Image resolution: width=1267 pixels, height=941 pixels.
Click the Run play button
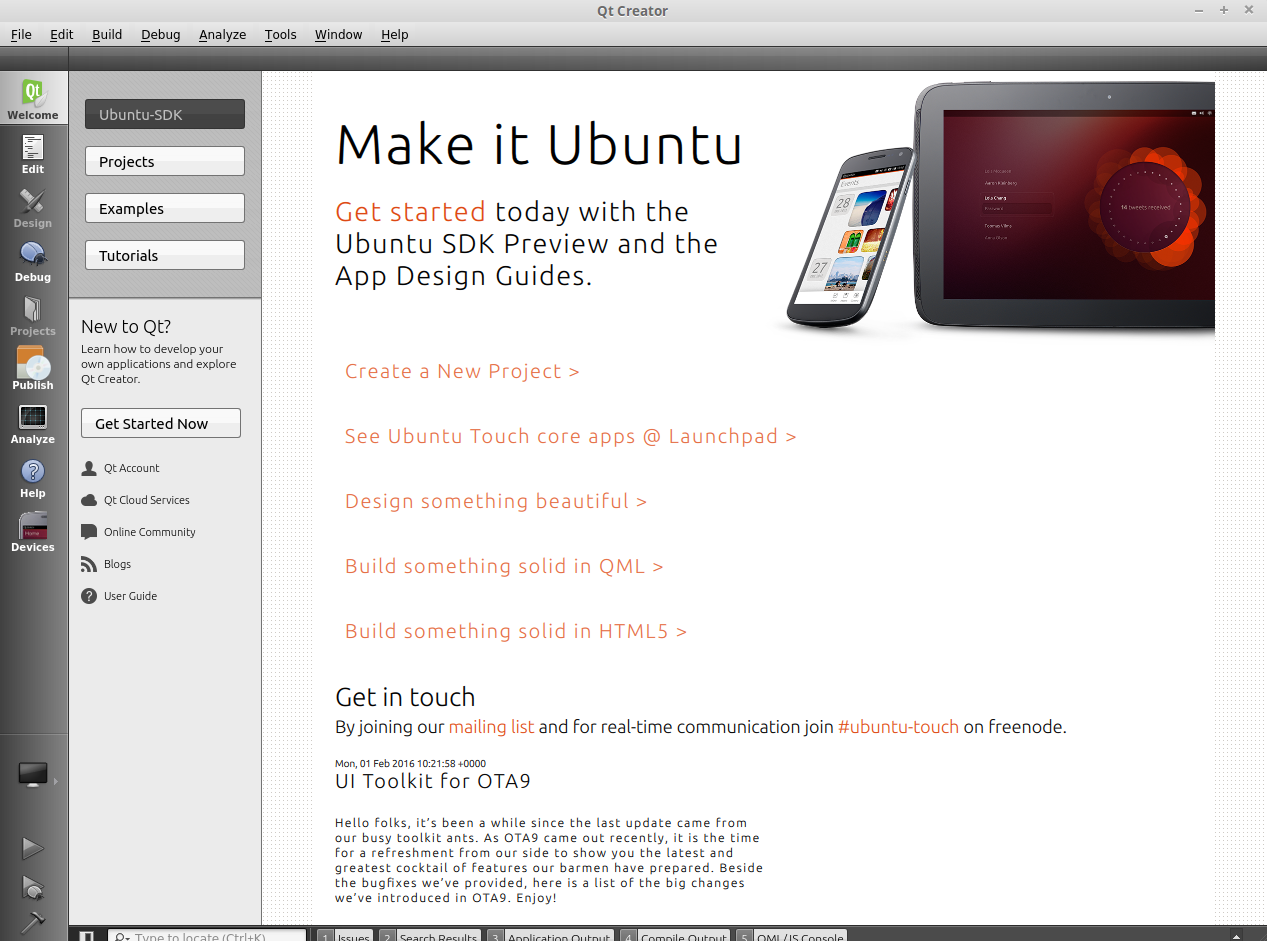[33, 848]
